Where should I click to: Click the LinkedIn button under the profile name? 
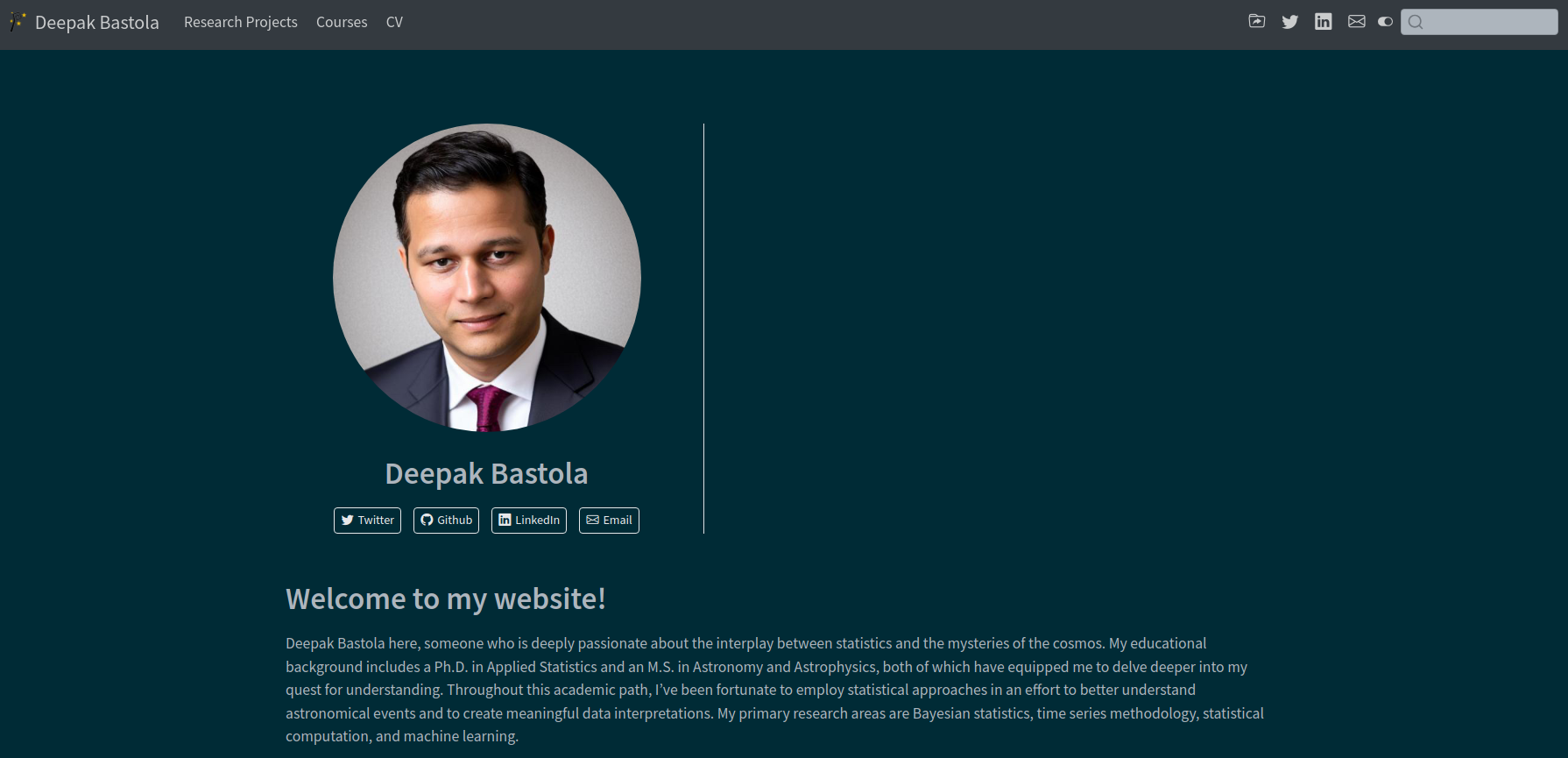529,520
